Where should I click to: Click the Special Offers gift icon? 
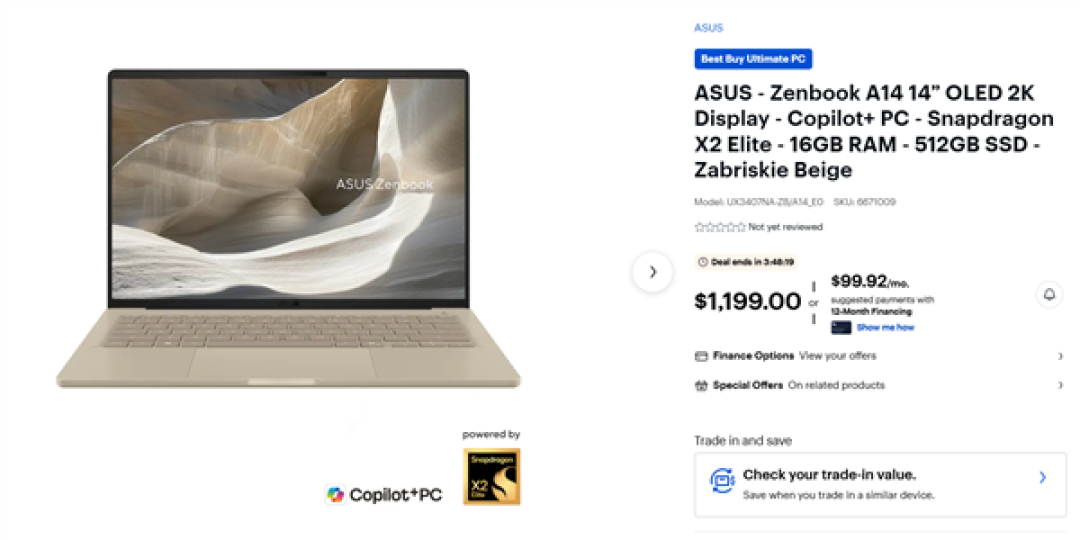click(x=701, y=386)
